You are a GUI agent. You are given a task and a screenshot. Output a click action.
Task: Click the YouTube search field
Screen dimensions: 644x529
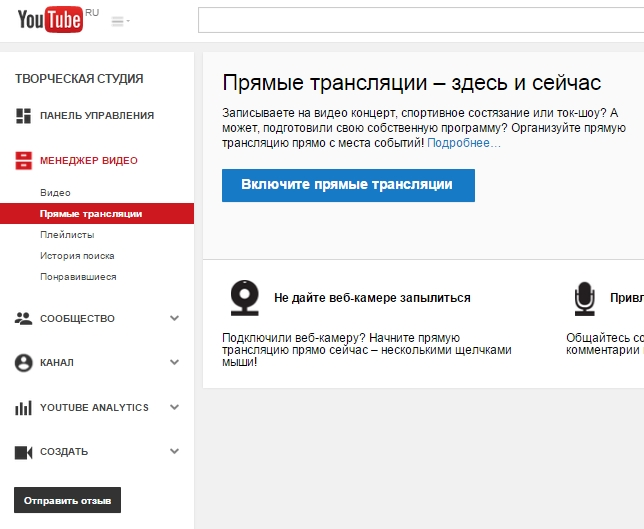(421, 20)
